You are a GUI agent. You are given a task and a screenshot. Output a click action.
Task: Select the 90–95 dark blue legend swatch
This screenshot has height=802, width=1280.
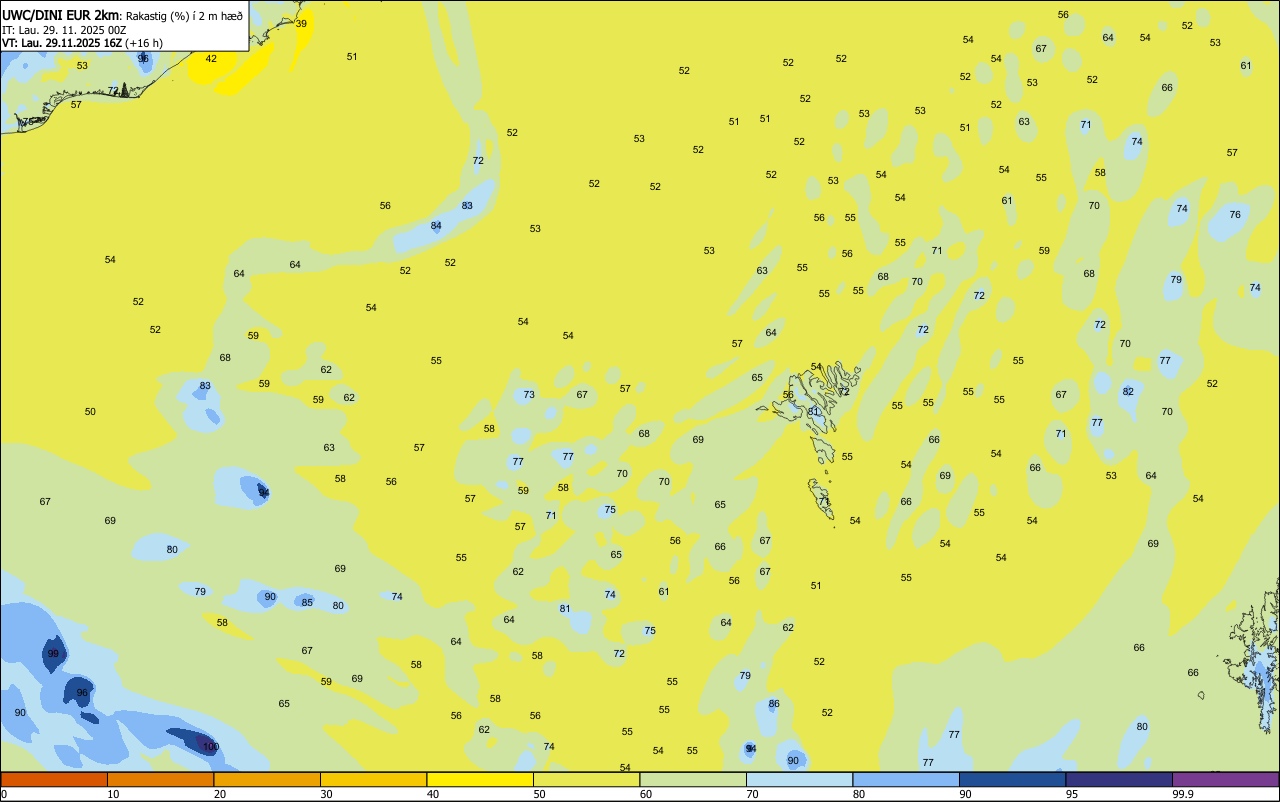(1012, 779)
